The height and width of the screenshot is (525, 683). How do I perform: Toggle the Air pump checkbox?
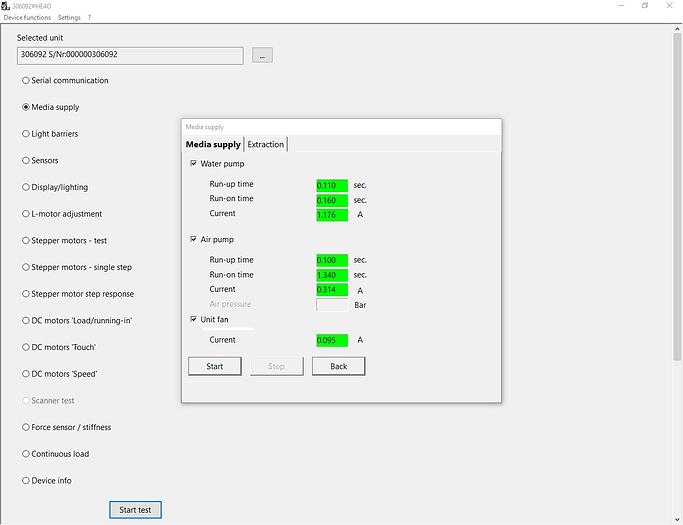click(x=193, y=240)
